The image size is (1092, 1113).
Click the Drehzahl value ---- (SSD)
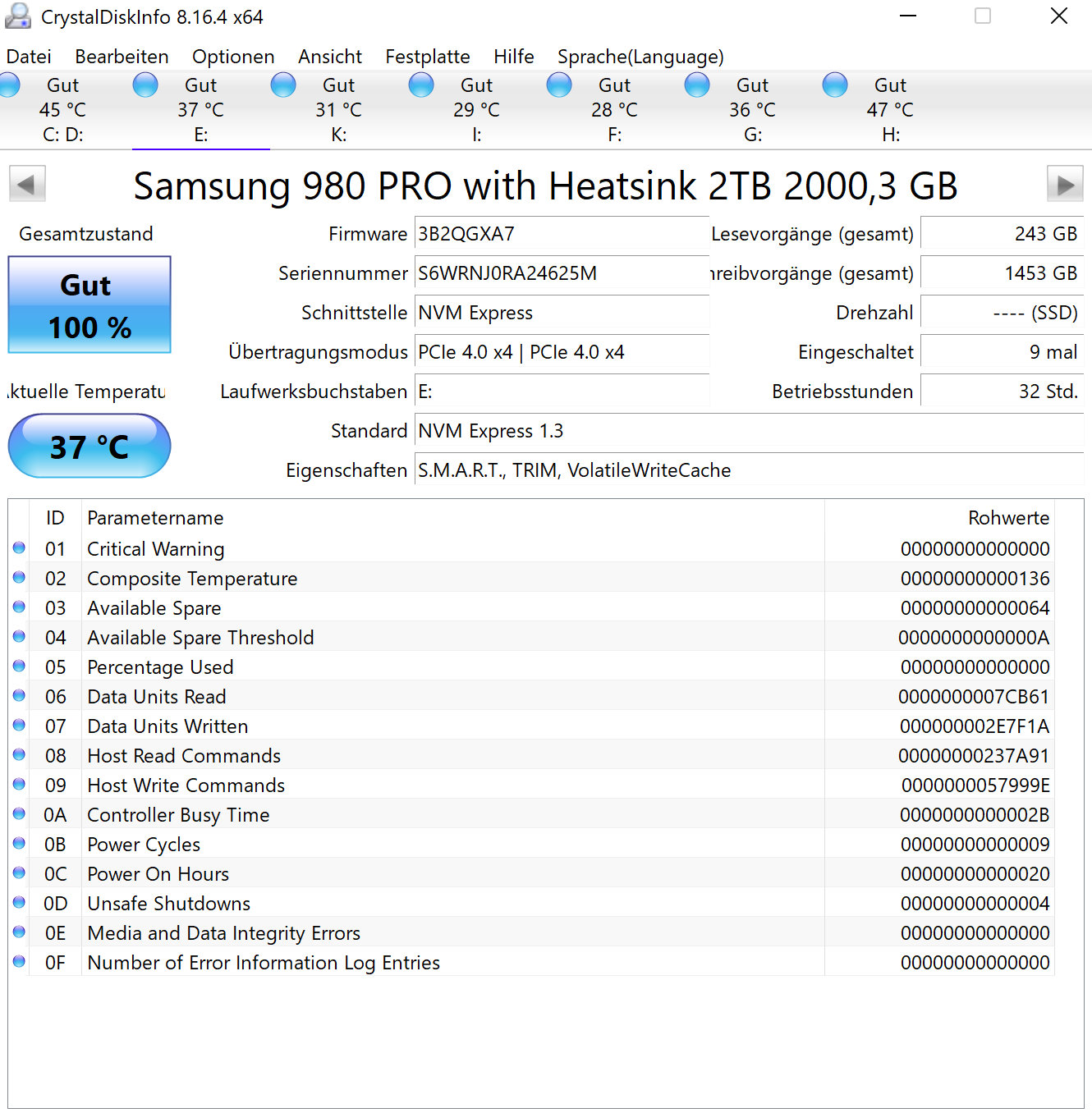pos(1003,313)
